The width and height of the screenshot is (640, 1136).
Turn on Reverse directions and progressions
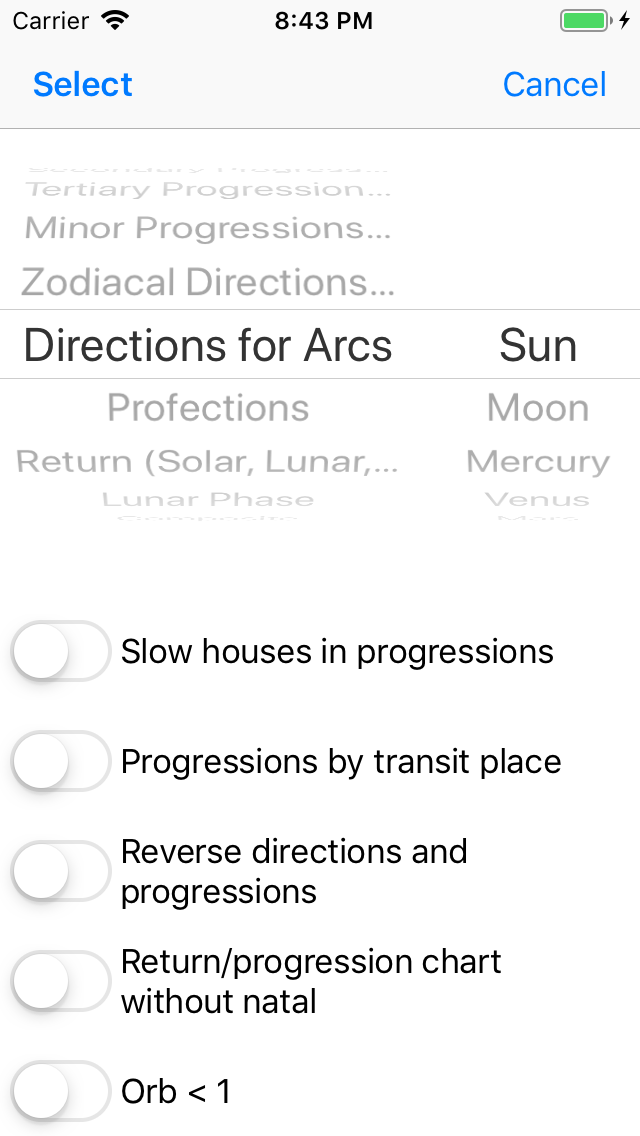[60, 871]
